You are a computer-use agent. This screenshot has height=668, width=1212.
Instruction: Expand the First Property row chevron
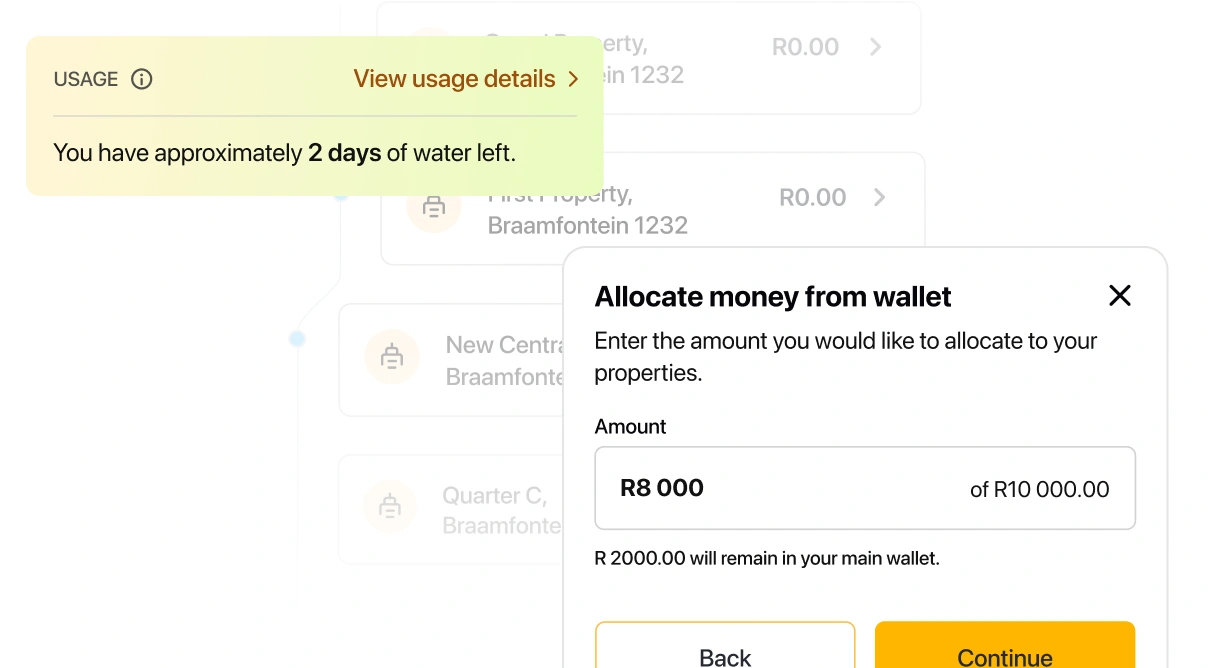coord(879,197)
